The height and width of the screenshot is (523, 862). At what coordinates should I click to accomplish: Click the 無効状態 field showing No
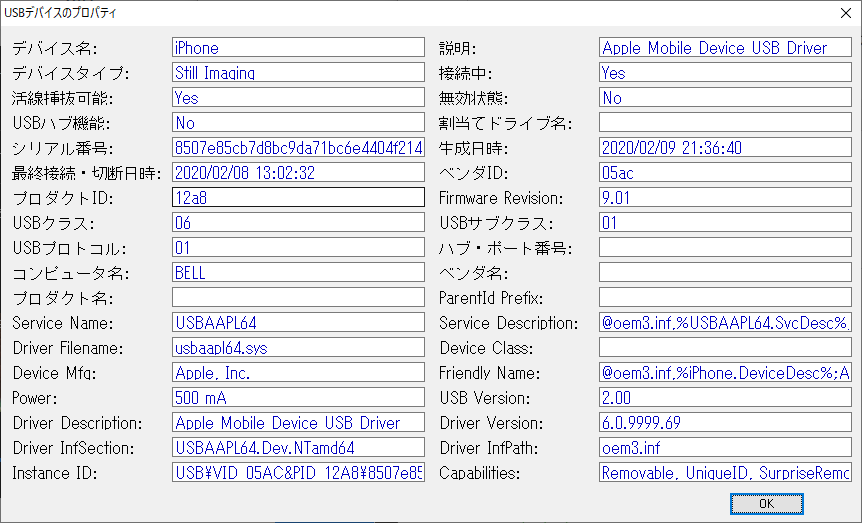pos(725,97)
